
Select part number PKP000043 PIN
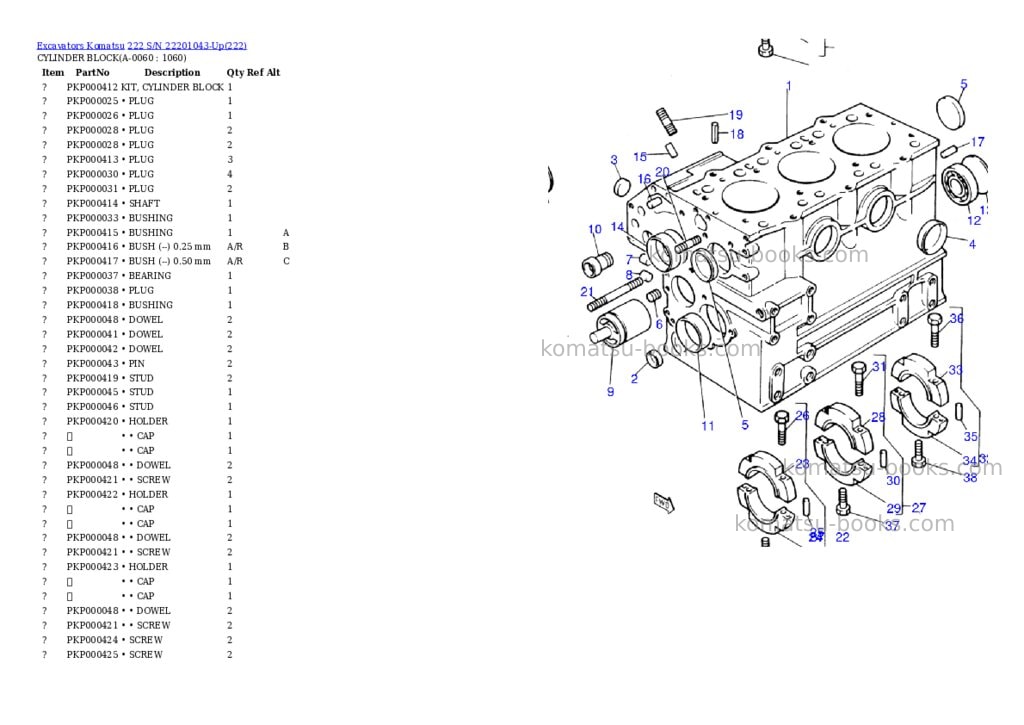106,364
